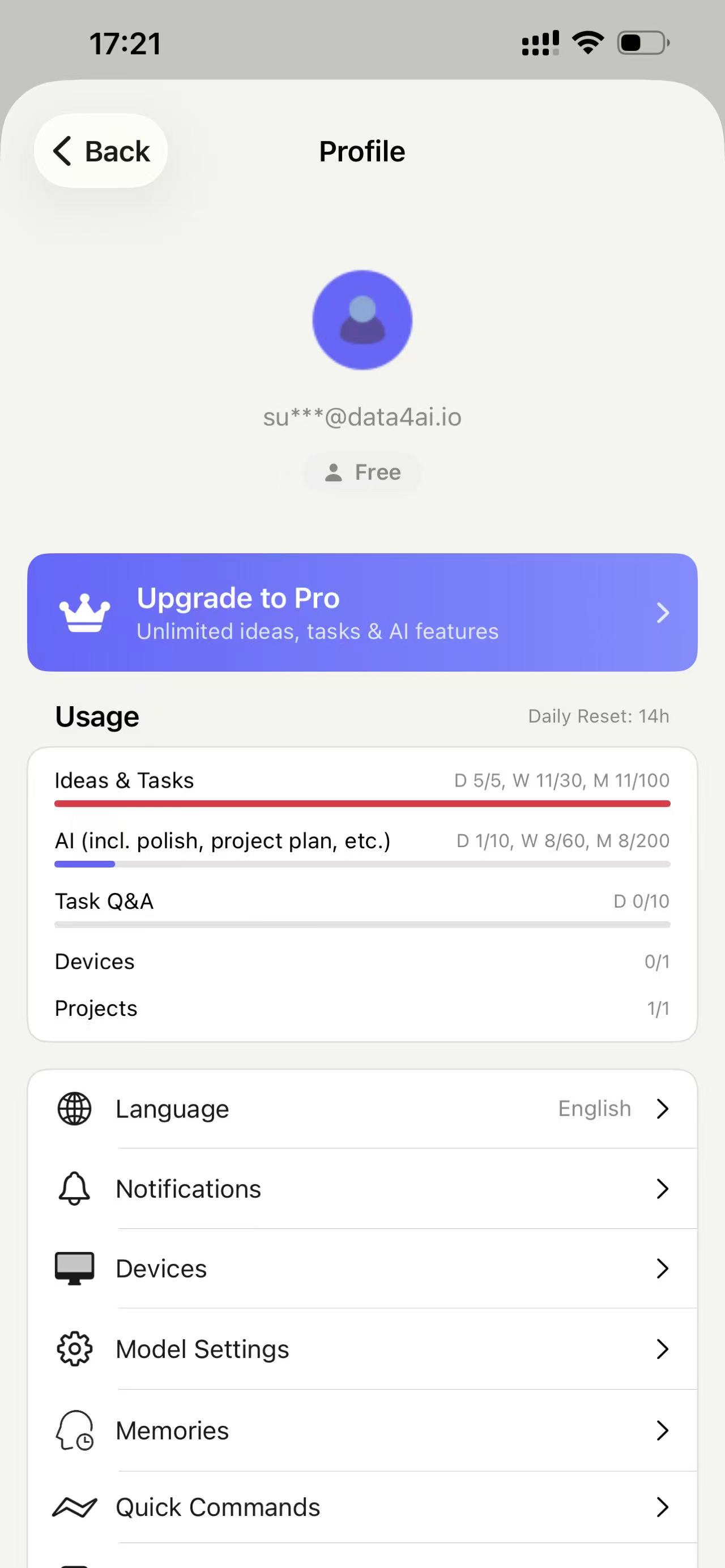Viewport: 725px width, 1568px height.
Task: Tap the Upgrade to Pro banner
Action: 362,612
